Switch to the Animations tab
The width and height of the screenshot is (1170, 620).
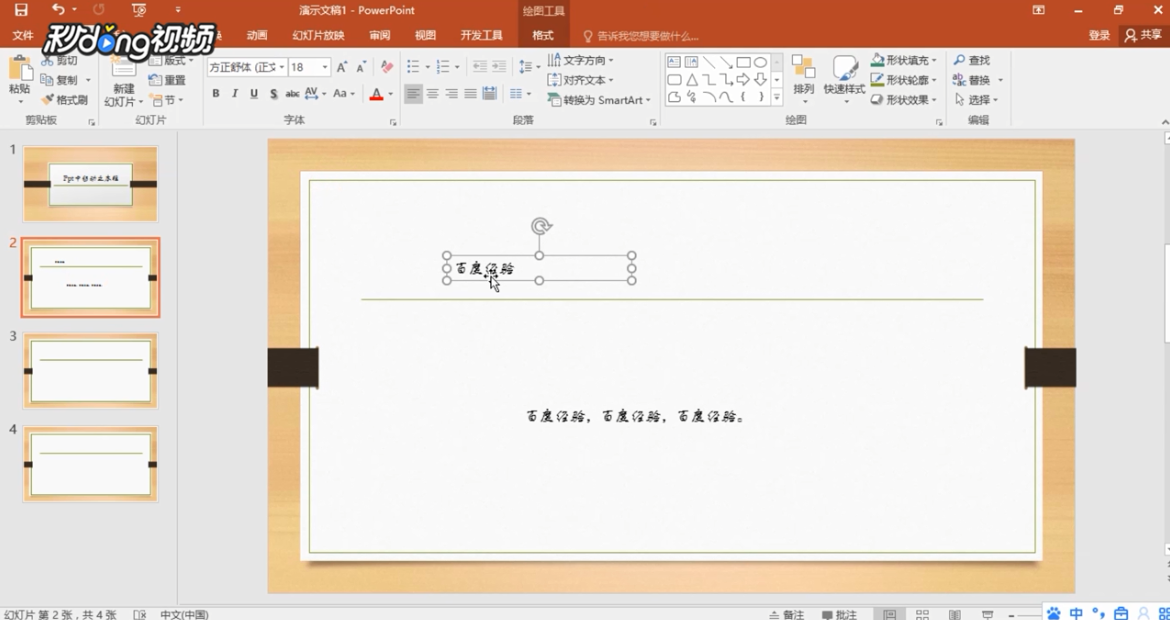point(257,35)
